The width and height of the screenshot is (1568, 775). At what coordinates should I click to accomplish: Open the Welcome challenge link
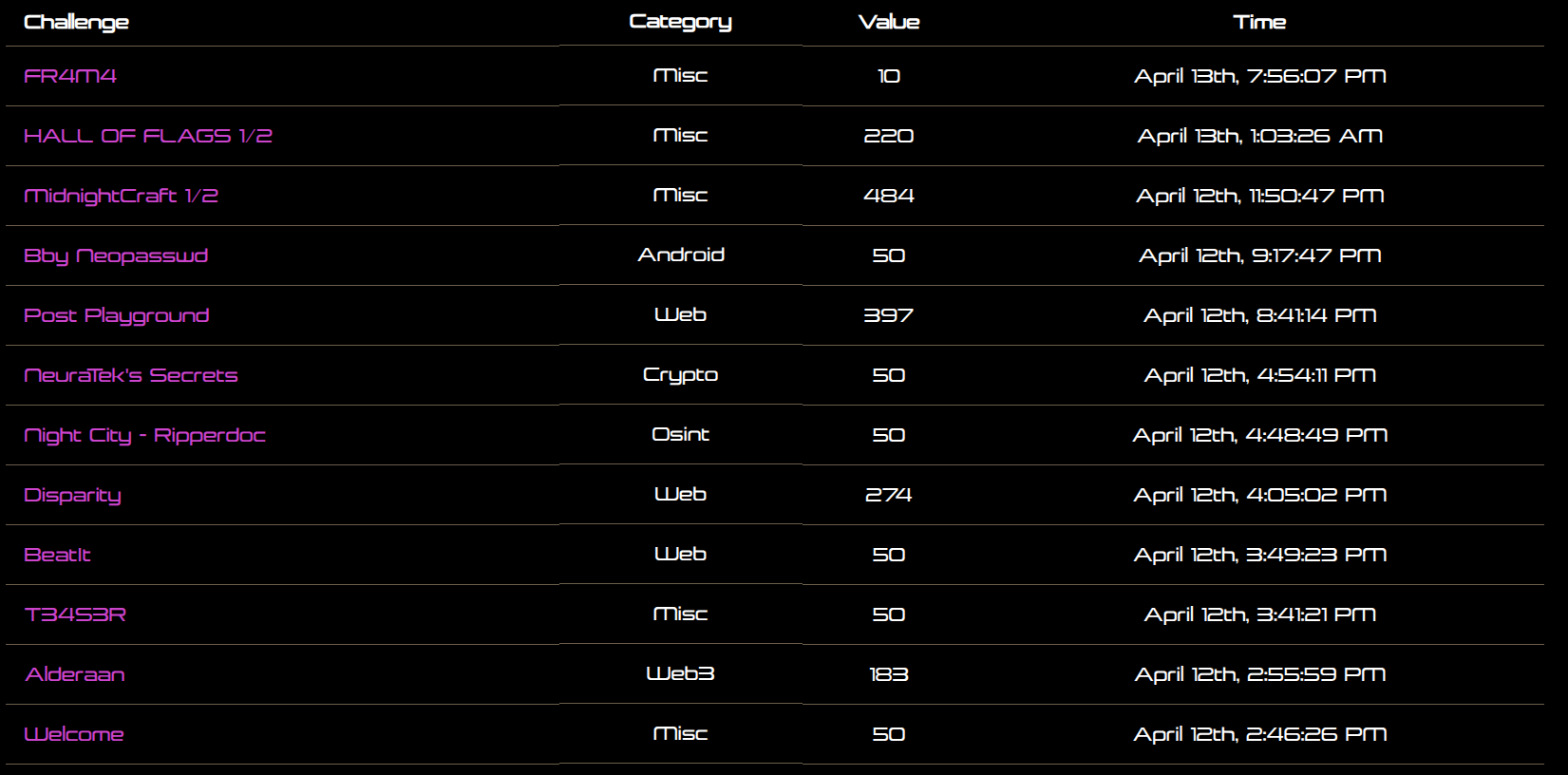(x=74, y=734)
